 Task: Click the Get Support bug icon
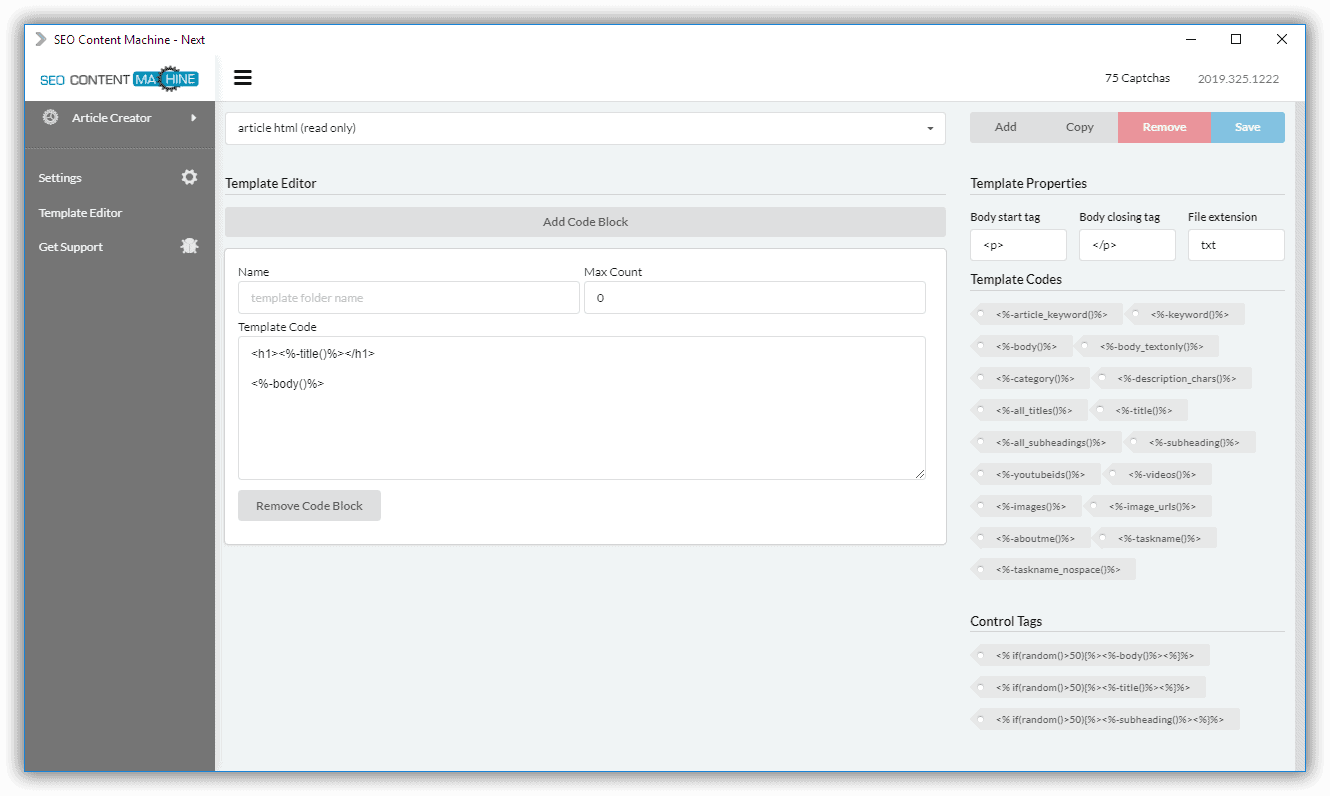point(189,246)
